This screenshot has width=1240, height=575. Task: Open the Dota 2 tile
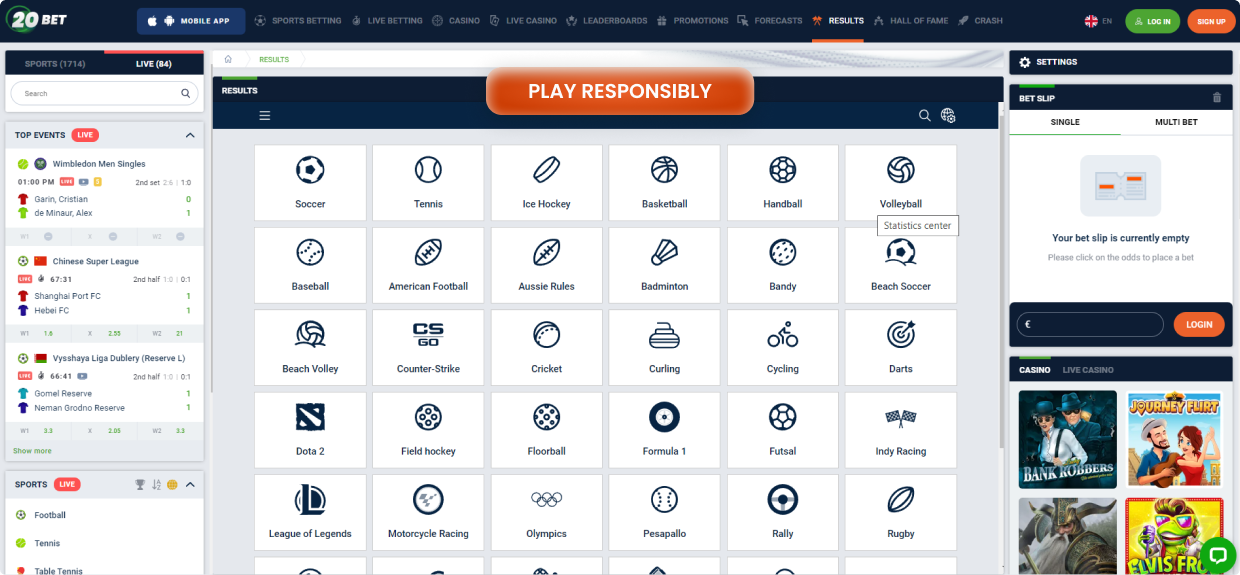[x=310, y=430]
